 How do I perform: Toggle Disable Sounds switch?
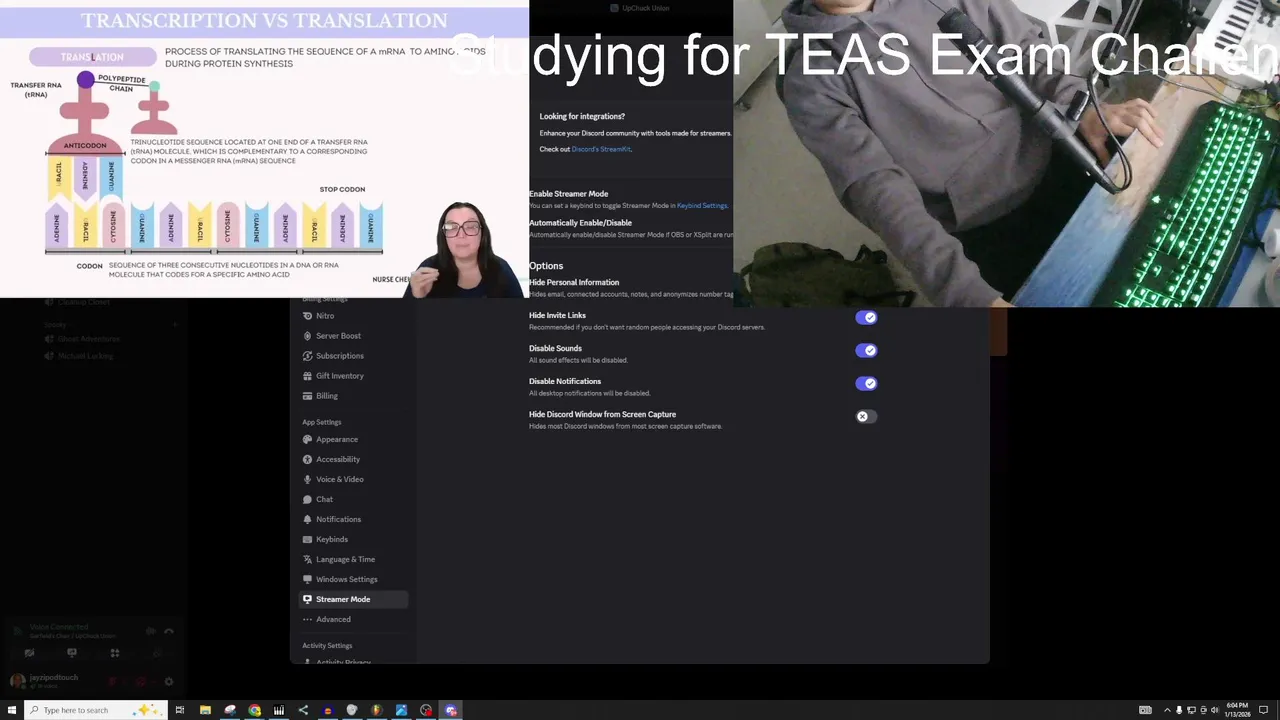866,350
